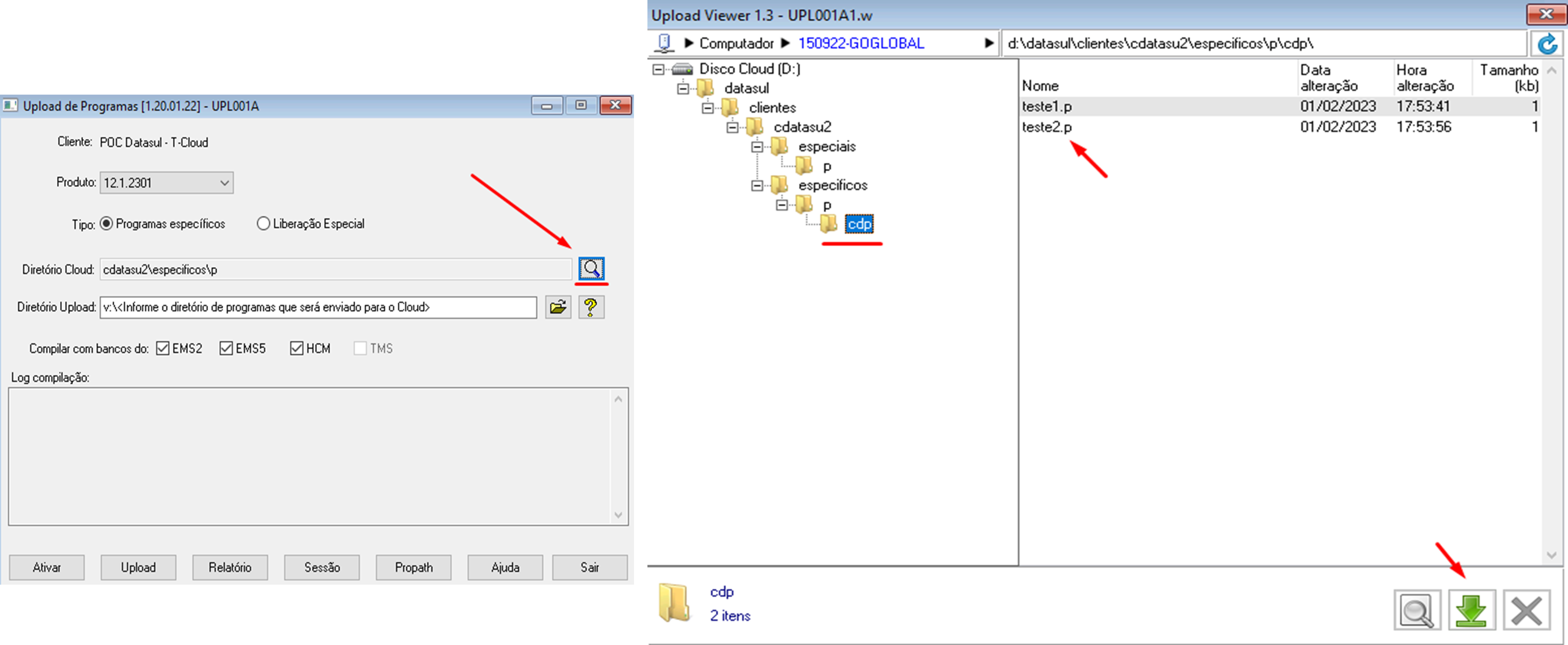The image size is (1568, 645).
Task: Click the Nome column header
Action: (1040, 86)
